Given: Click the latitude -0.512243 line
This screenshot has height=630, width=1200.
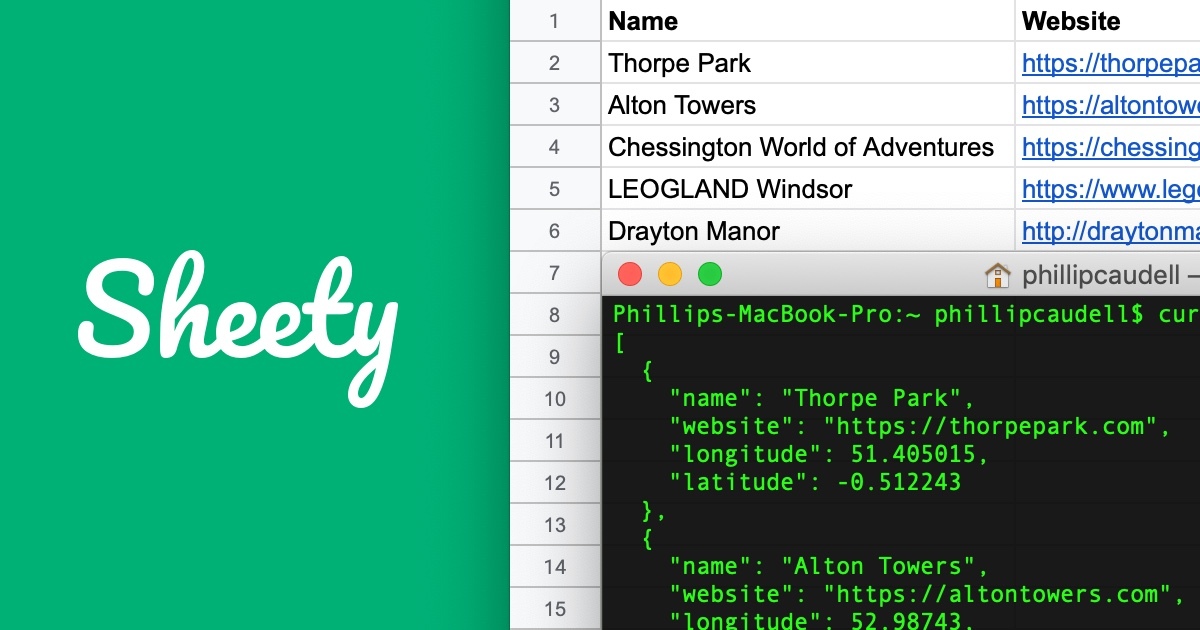Looking at the screenshot, I should (x=815, y=482).
